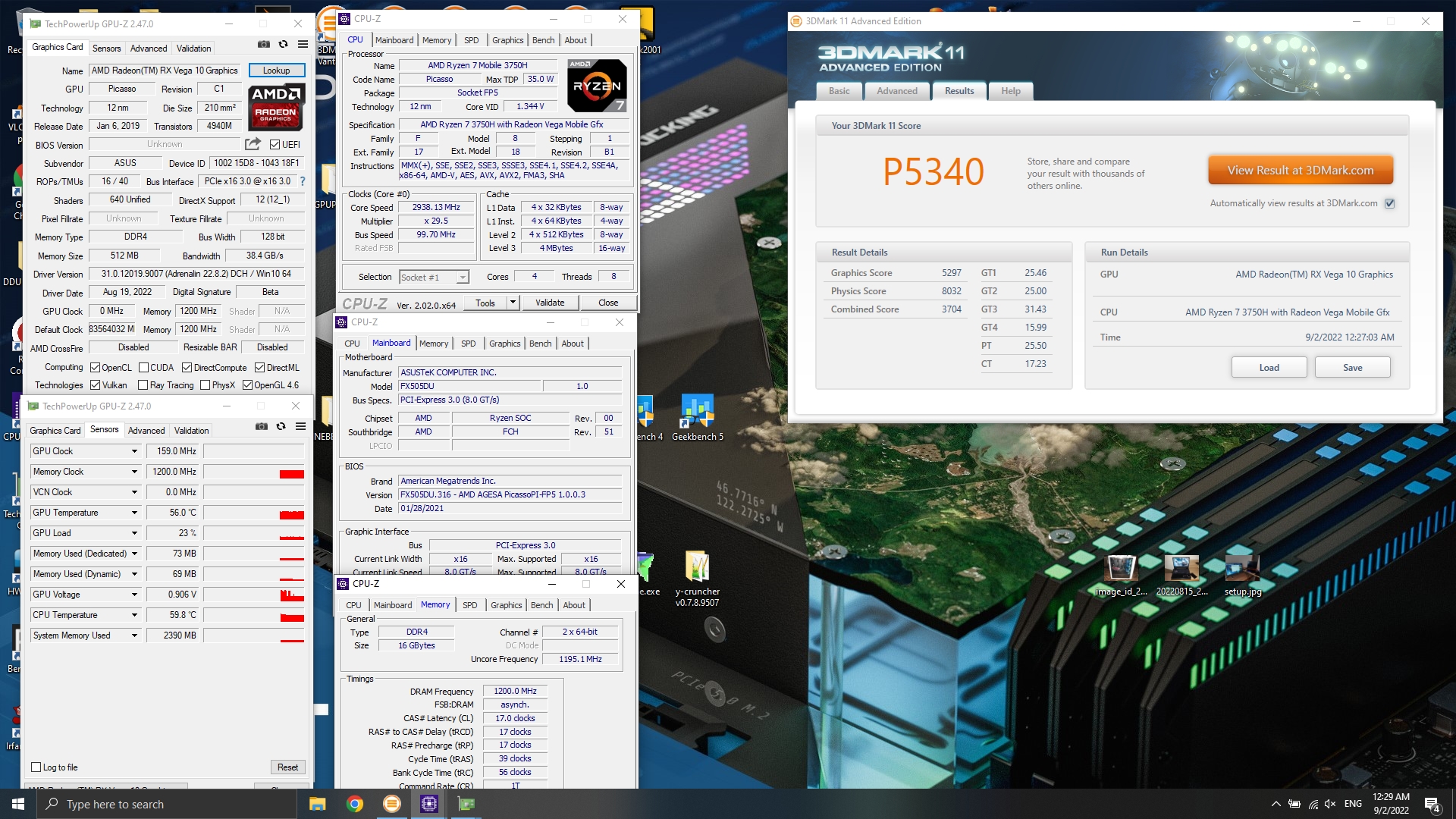Image resolution: width=1456 pixels, height=819 pixels.
Task: Switch to SPD tab in top CPU-Z window
Action: tap(472, 40)
